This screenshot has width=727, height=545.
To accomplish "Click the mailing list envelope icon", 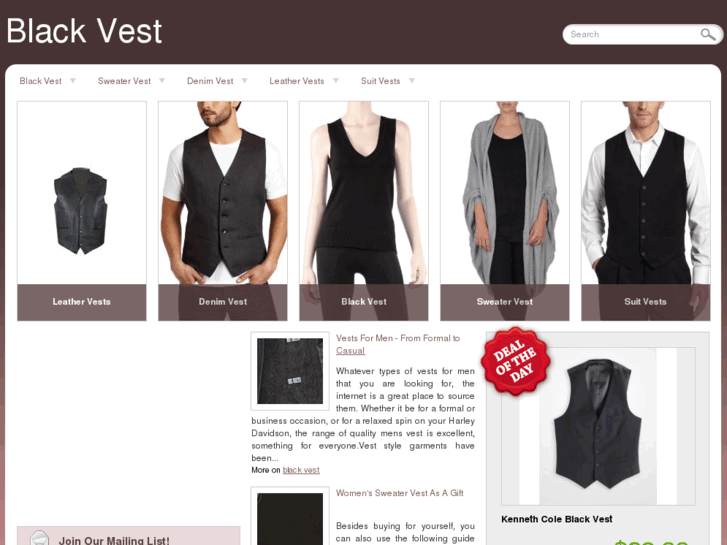I will click(39, 538).
